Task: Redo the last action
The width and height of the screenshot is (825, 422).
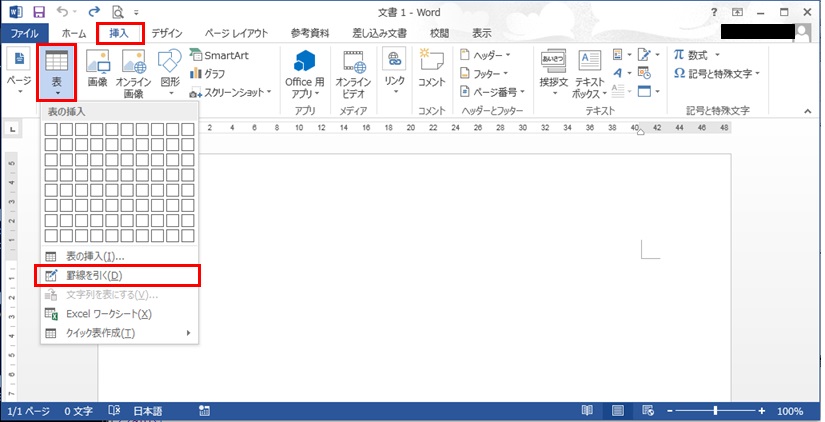Action: pos(94,12)
